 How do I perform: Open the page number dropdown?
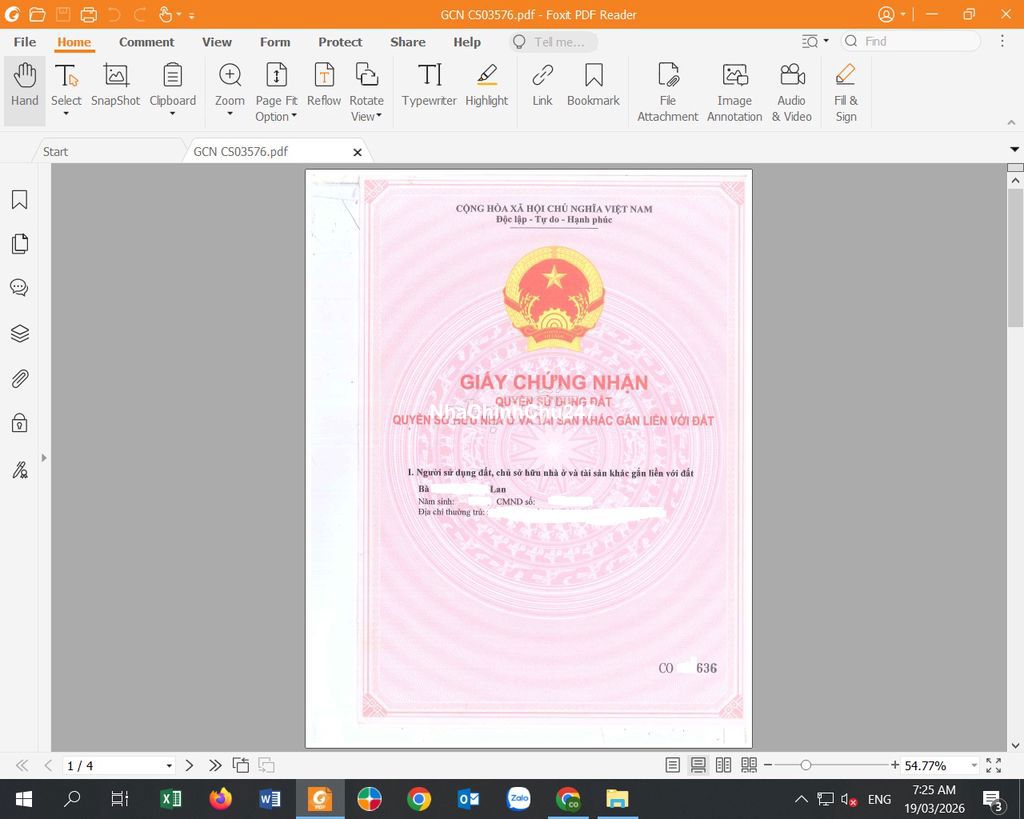click(x=169, y=766)
